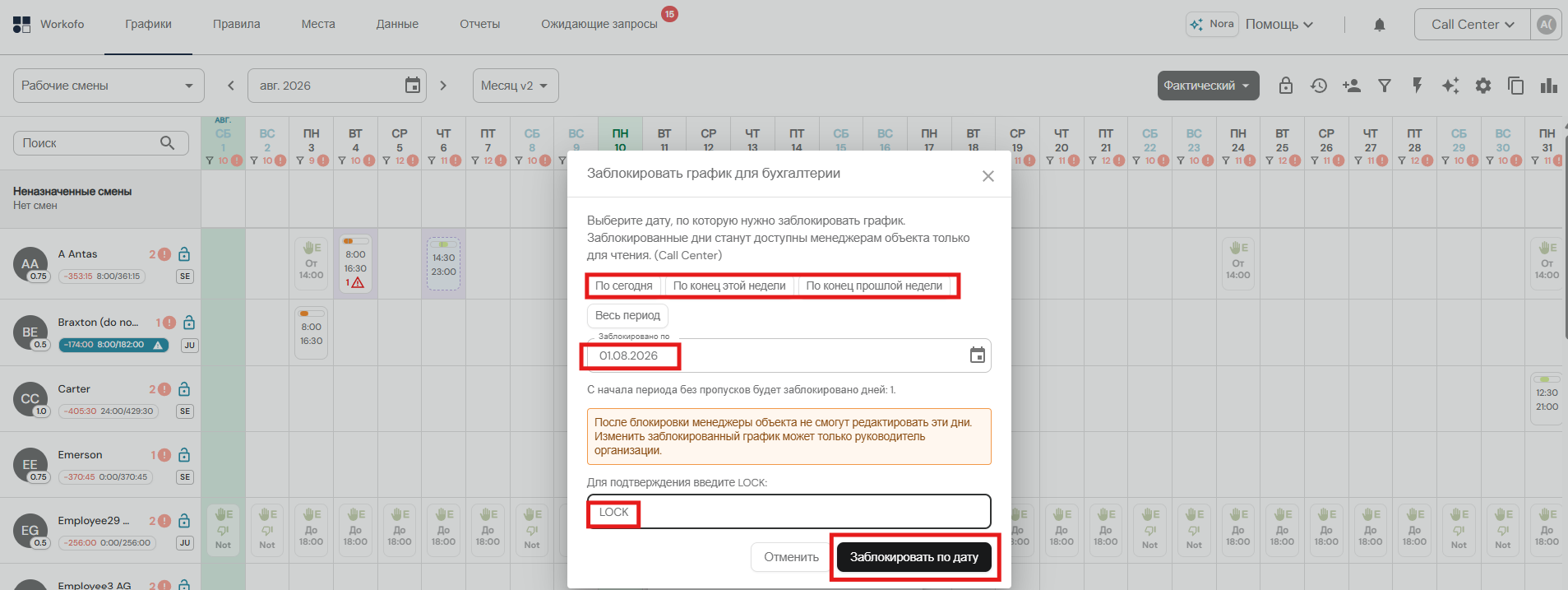Open the notifications bell
1568x590 pixels.
pyautogui.click(x=1380, y=25)
